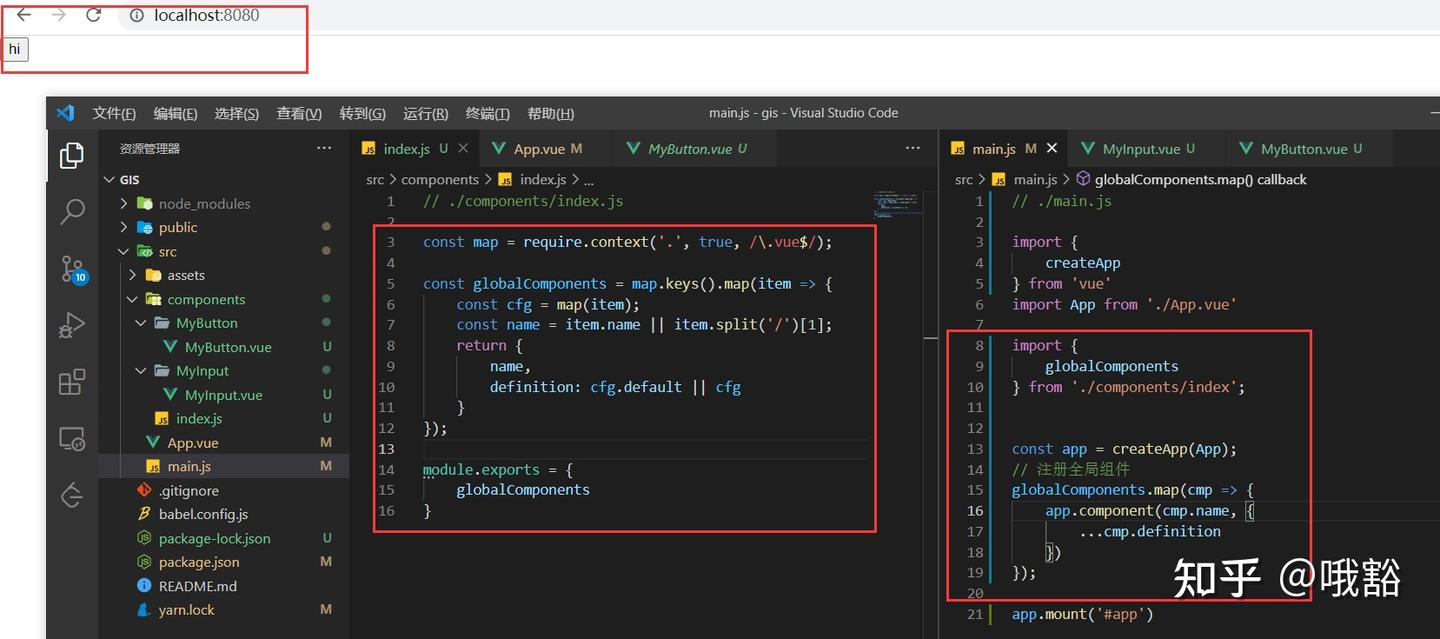Click the info icon next to README.md
Screen dimensions: 1440x639
click(142, 586)
